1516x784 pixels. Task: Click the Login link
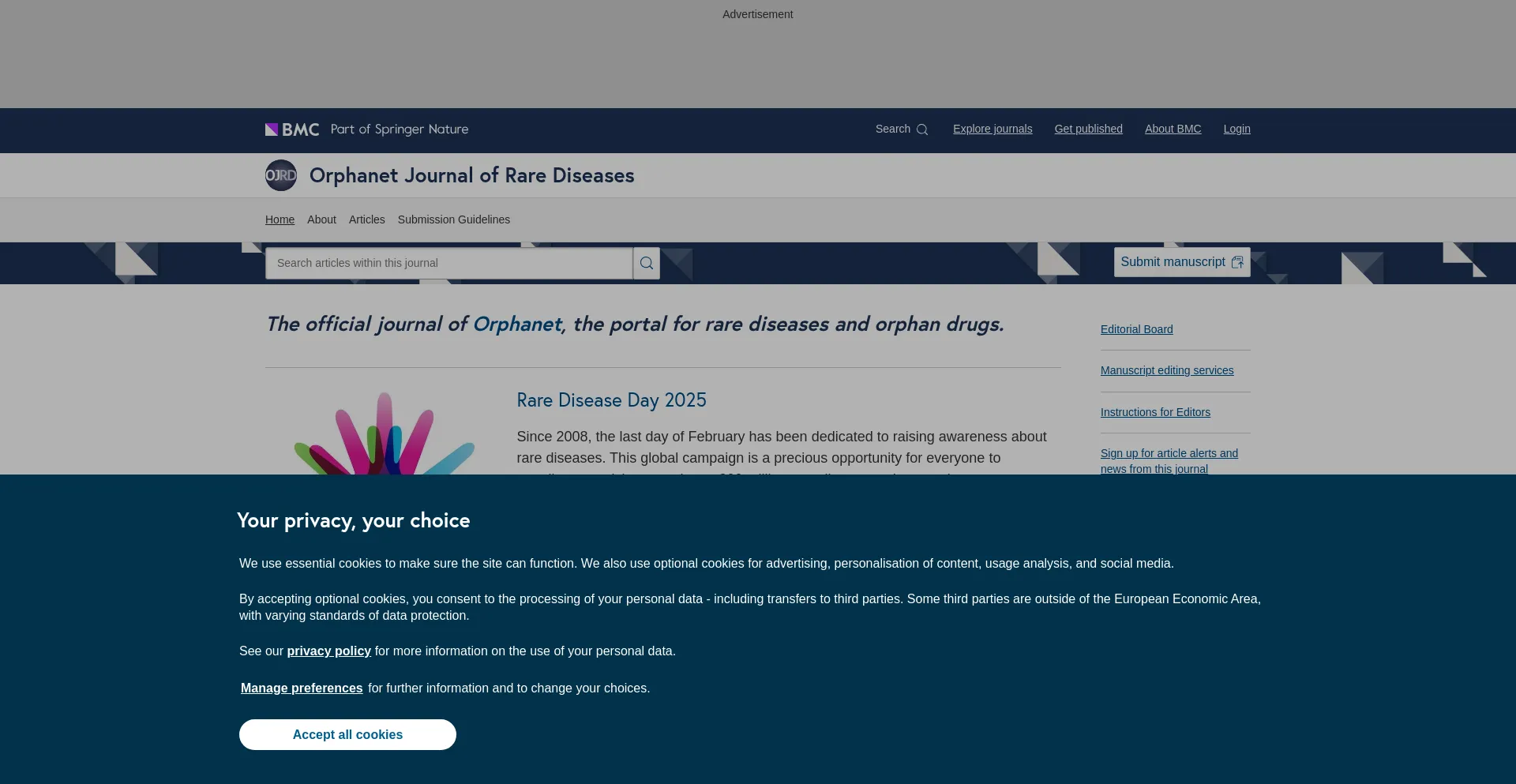1236,129
